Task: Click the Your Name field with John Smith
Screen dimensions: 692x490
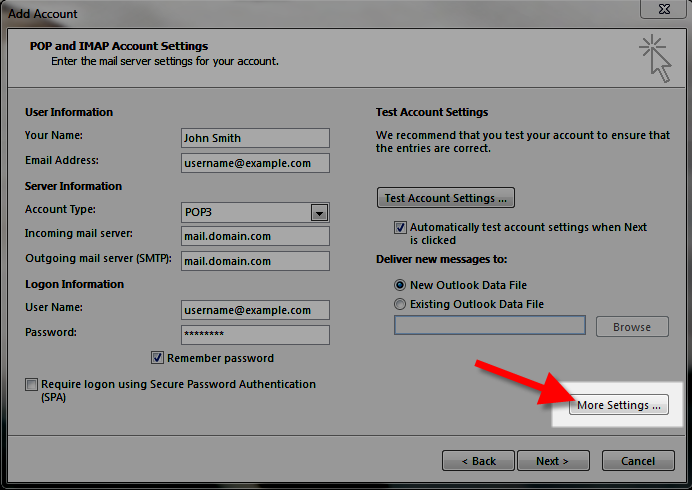Action: (255, 138)
